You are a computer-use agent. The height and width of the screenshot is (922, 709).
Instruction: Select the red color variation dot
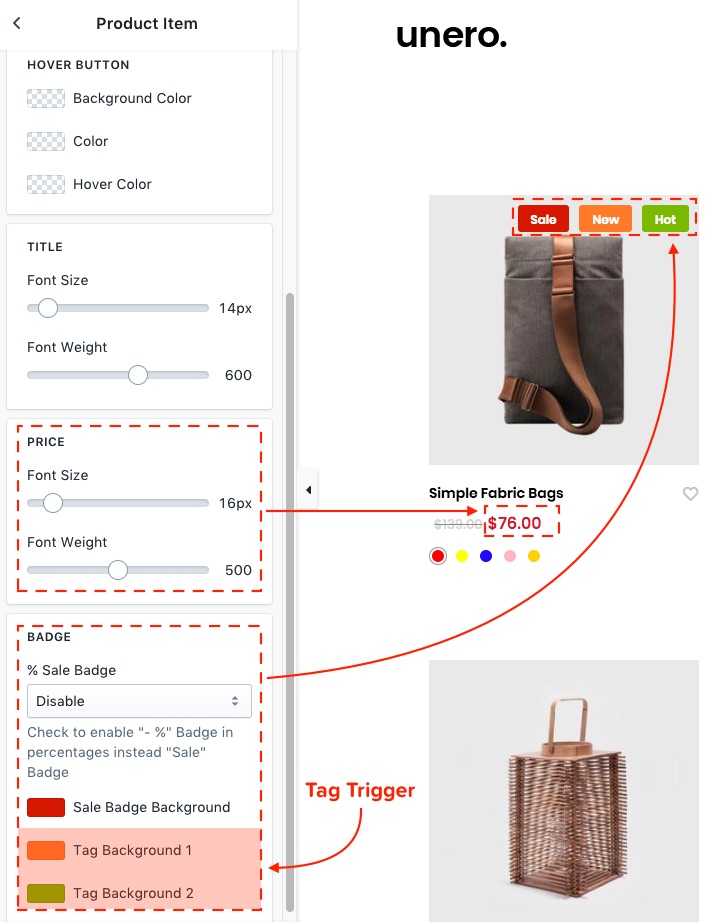click(437, 556)
